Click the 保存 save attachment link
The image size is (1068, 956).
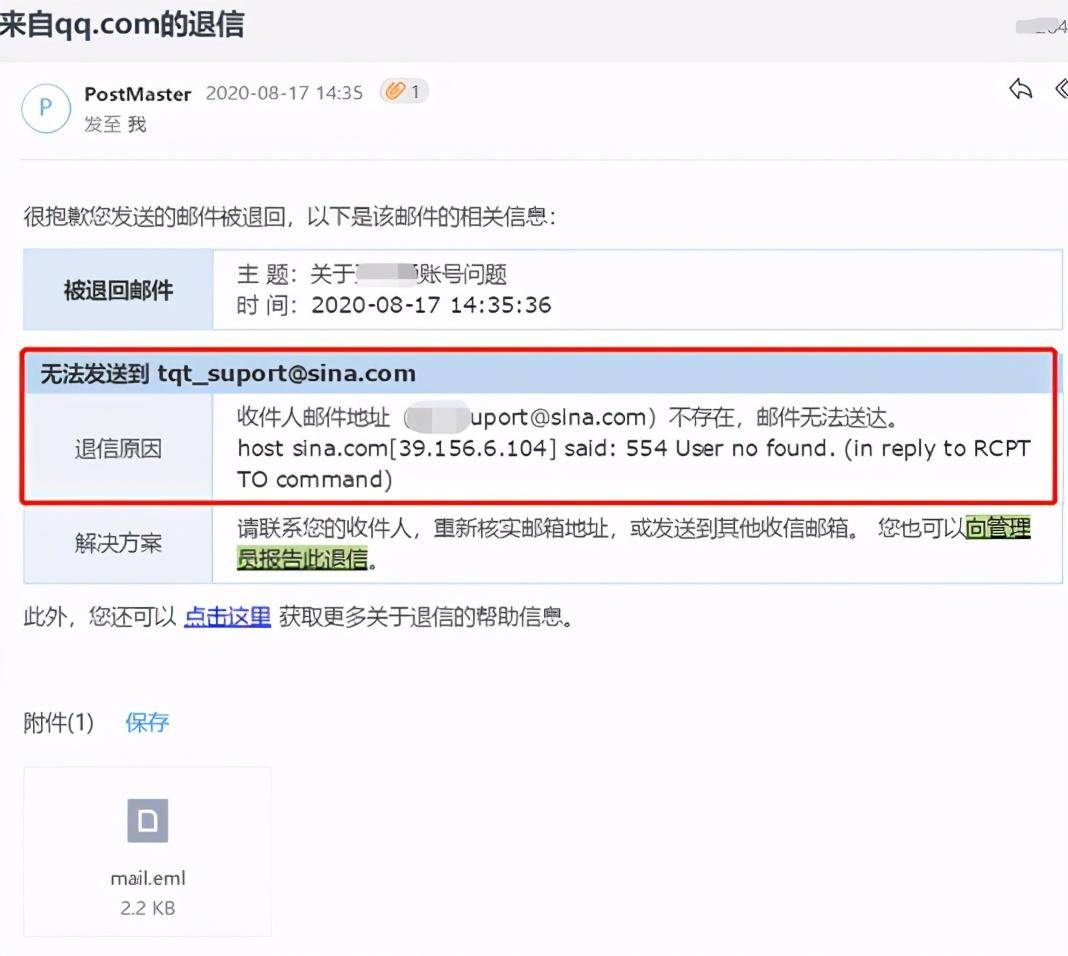pos(146,722)
